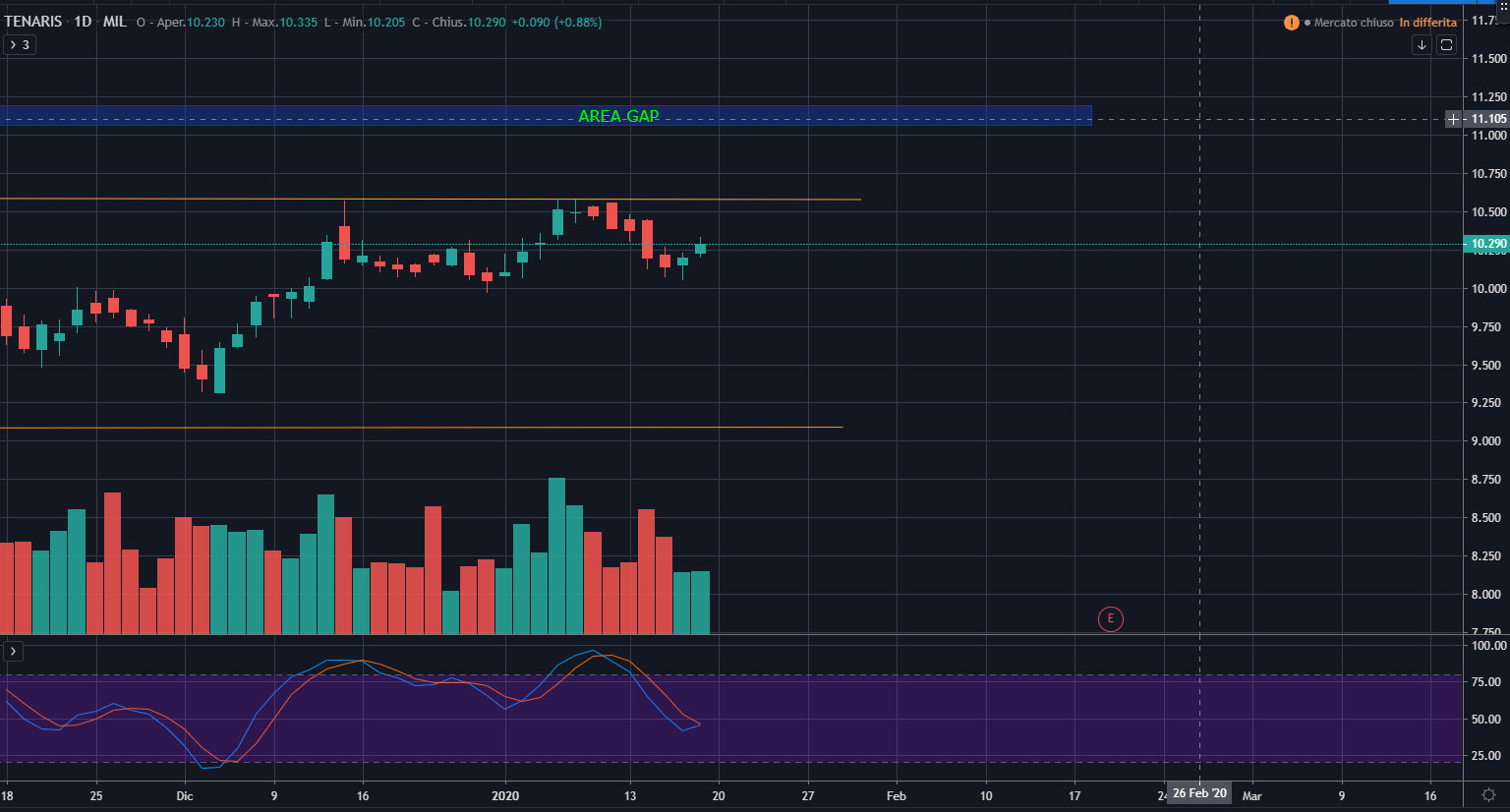The image size is (1510, 812).
Task: Click the 10.000 price axis label
Action: pos(1488,289)
